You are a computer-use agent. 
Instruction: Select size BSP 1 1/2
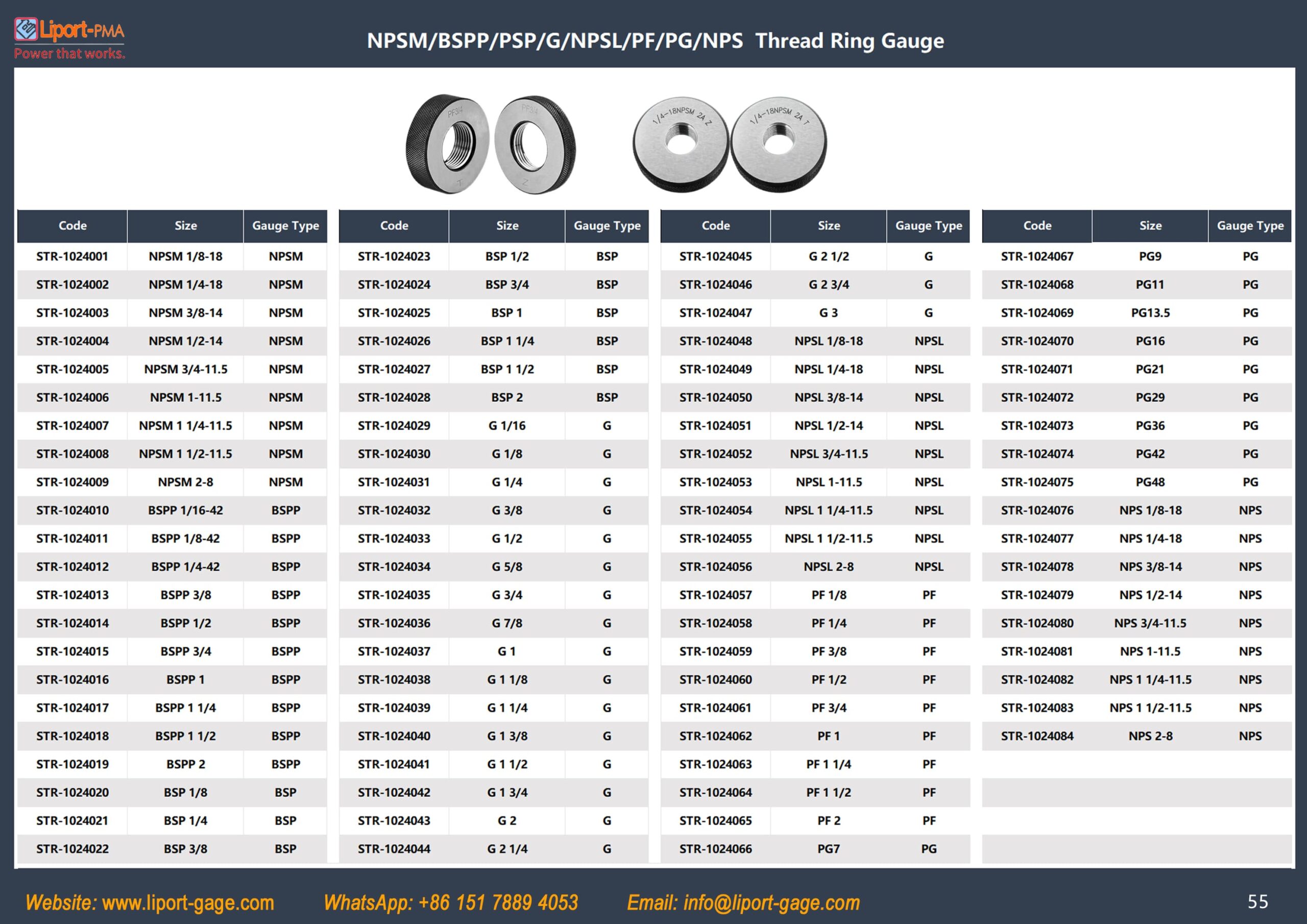pos(507,370)
